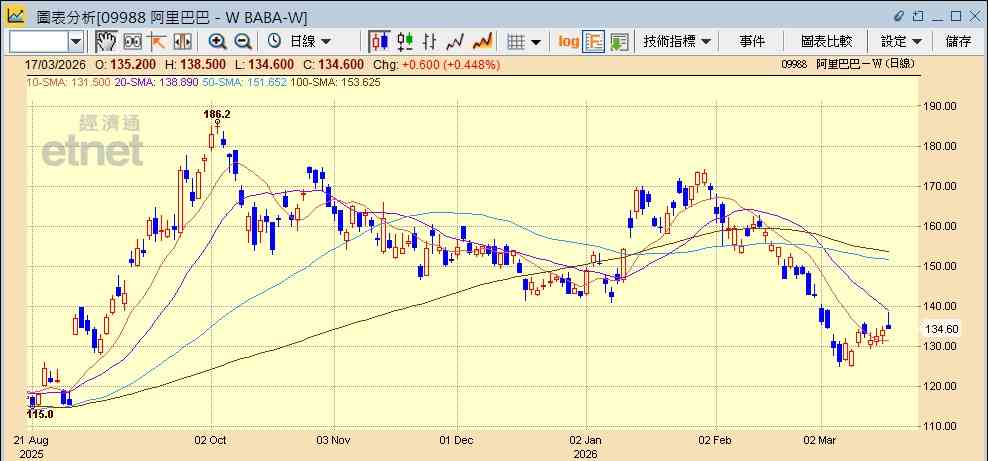
Task: Switch to red-blue candlestick chart type
Action: click(x=380, y=42)
